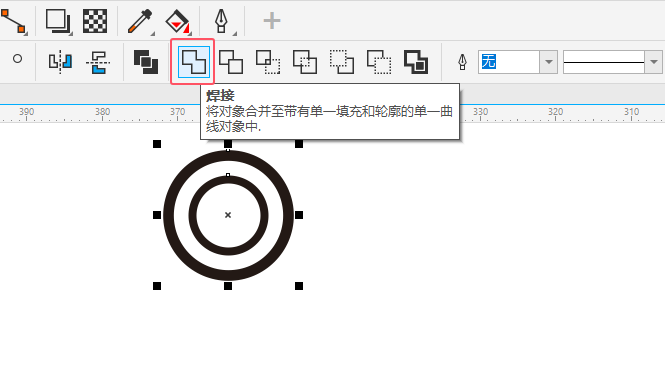Click the Combine objects icon

(145, 62)
